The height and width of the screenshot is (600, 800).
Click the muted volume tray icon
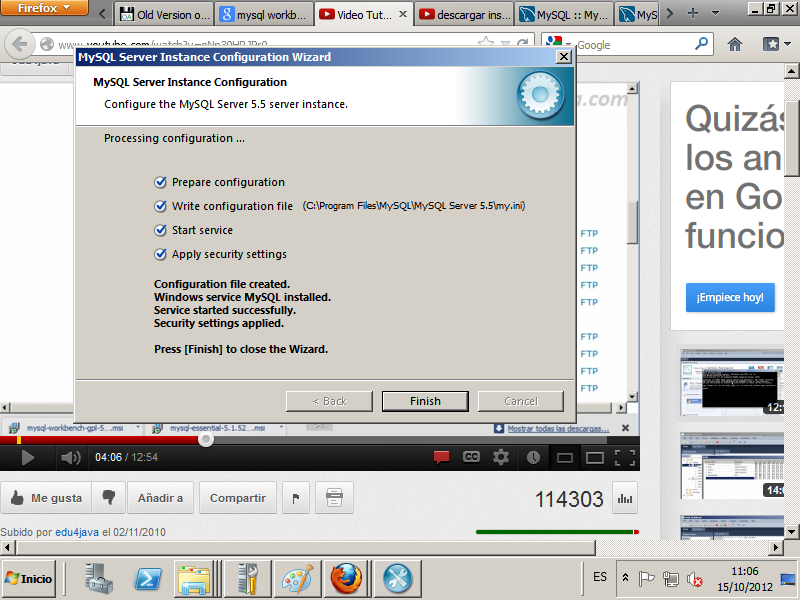694,579
